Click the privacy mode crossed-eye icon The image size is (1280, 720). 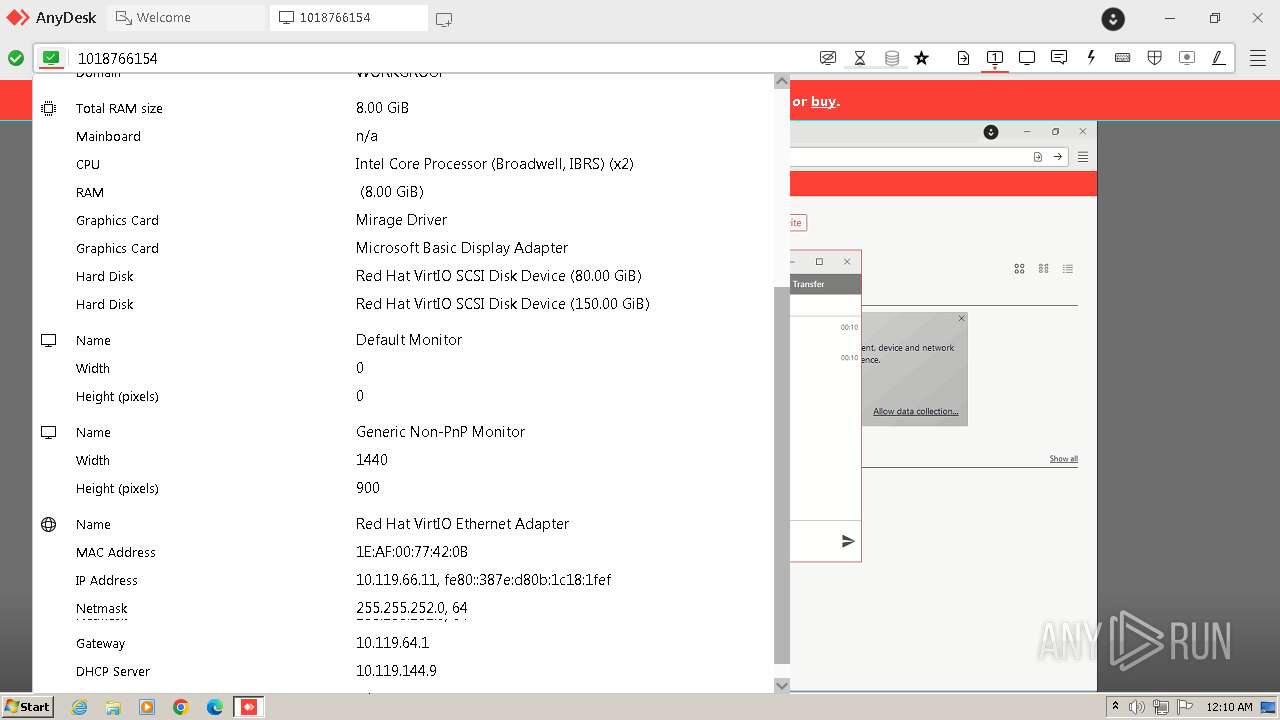(x=828, y=58)
